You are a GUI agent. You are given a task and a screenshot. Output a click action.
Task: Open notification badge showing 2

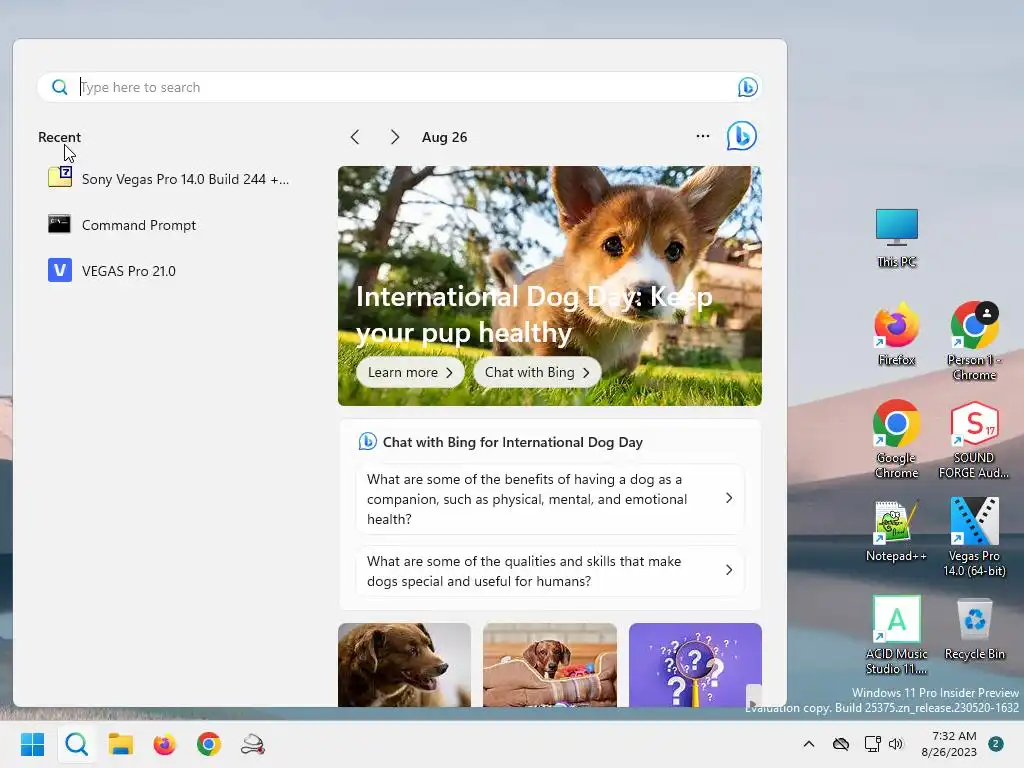995,744
